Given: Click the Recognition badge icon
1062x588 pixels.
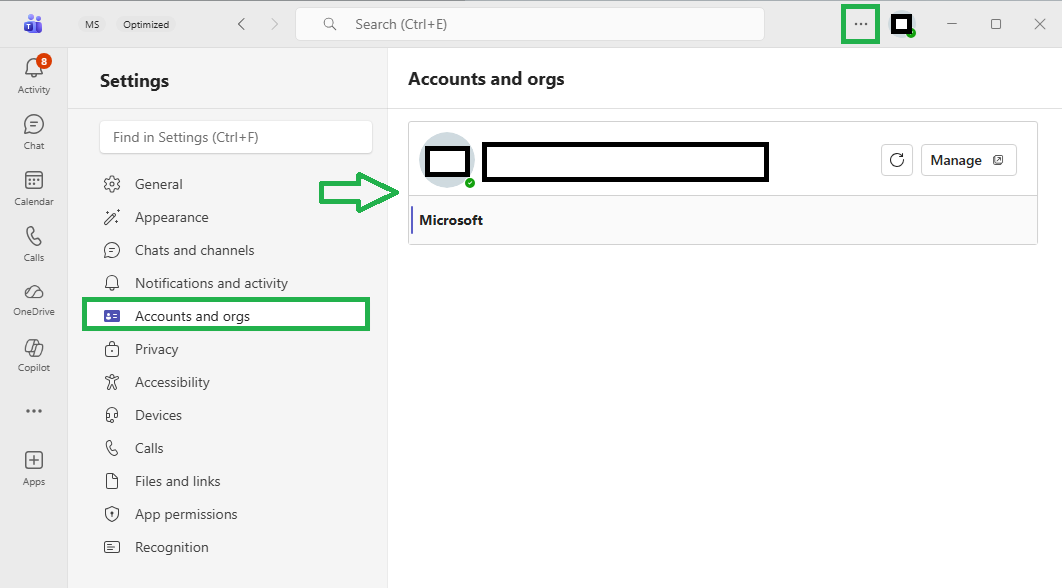Looking at the screenshot, I should coord(112,547).
